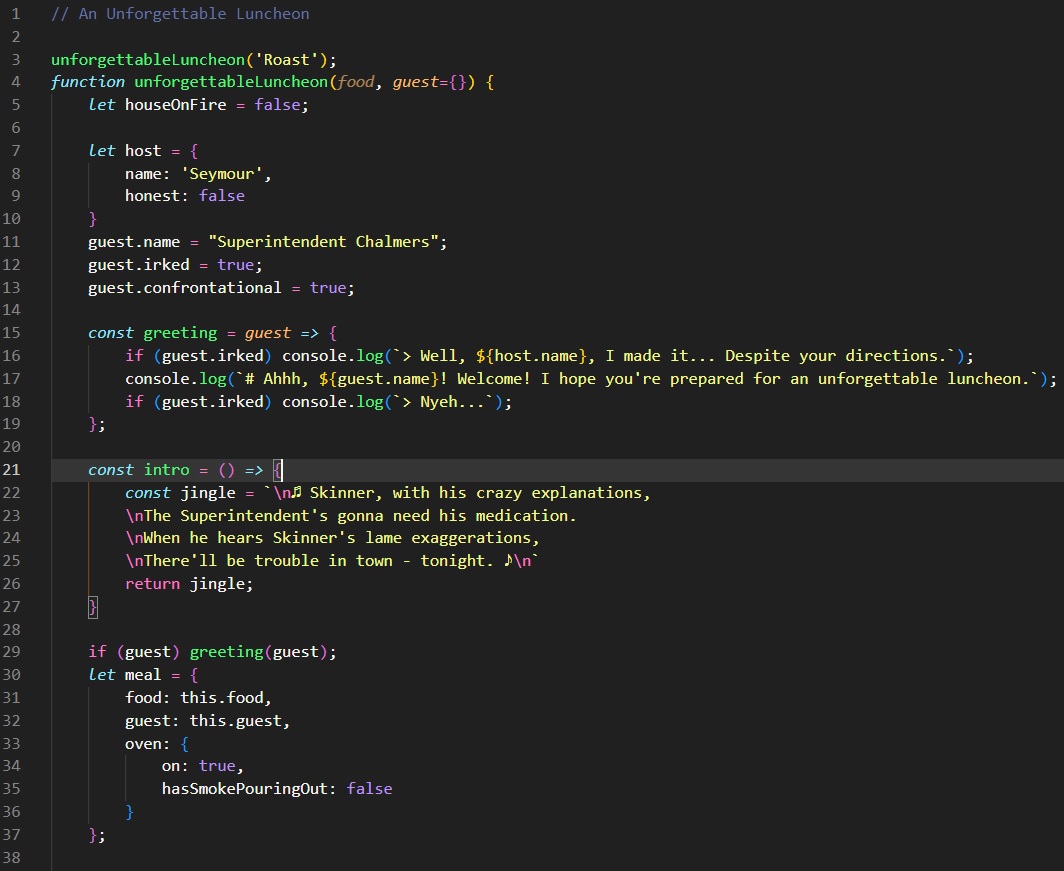The image size is (1064, 871).
Task: Click the const keyword on line 15
Action: pyautogui.click(x=110, y=332)
